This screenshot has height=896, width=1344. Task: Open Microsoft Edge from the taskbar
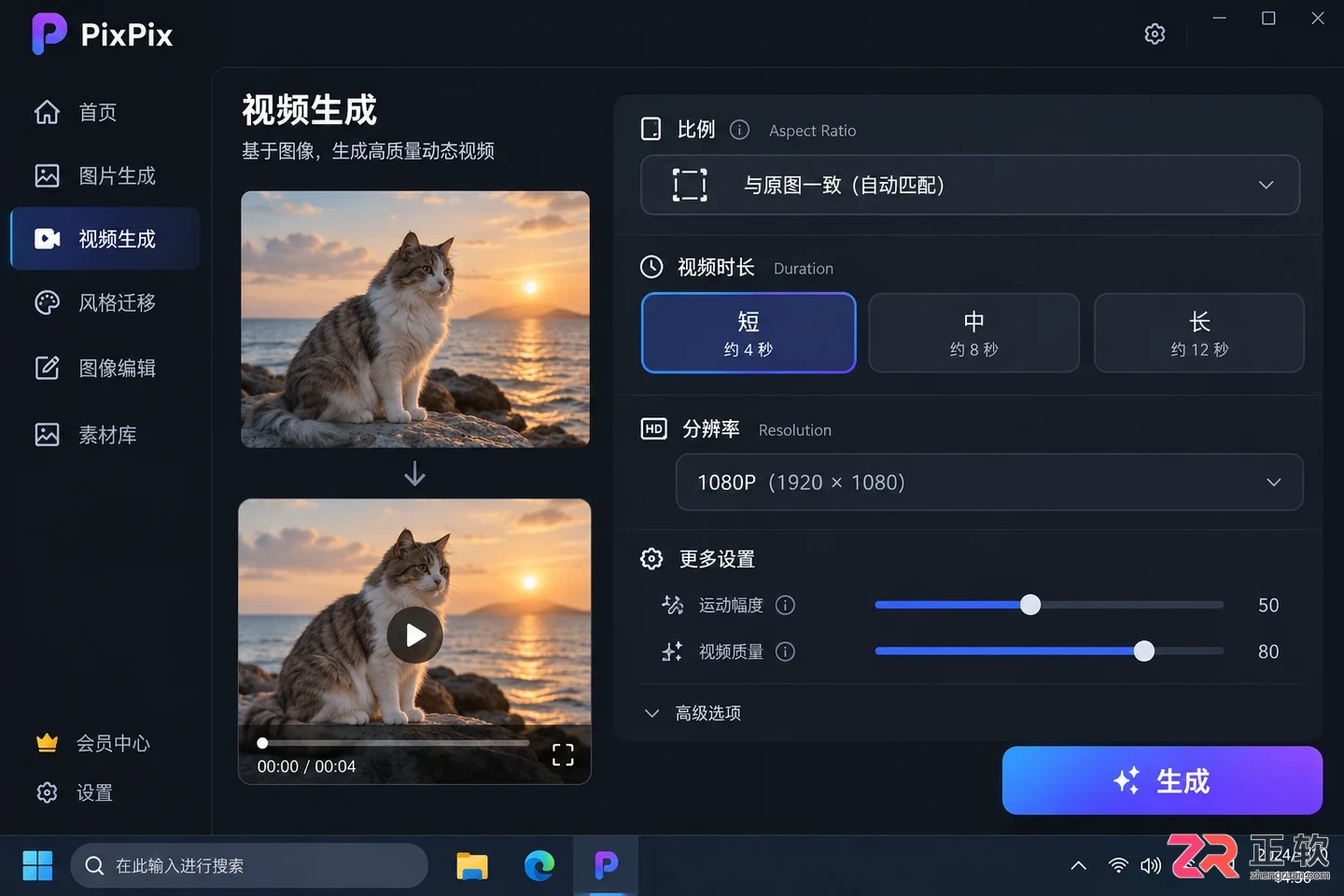click(539, 866)
